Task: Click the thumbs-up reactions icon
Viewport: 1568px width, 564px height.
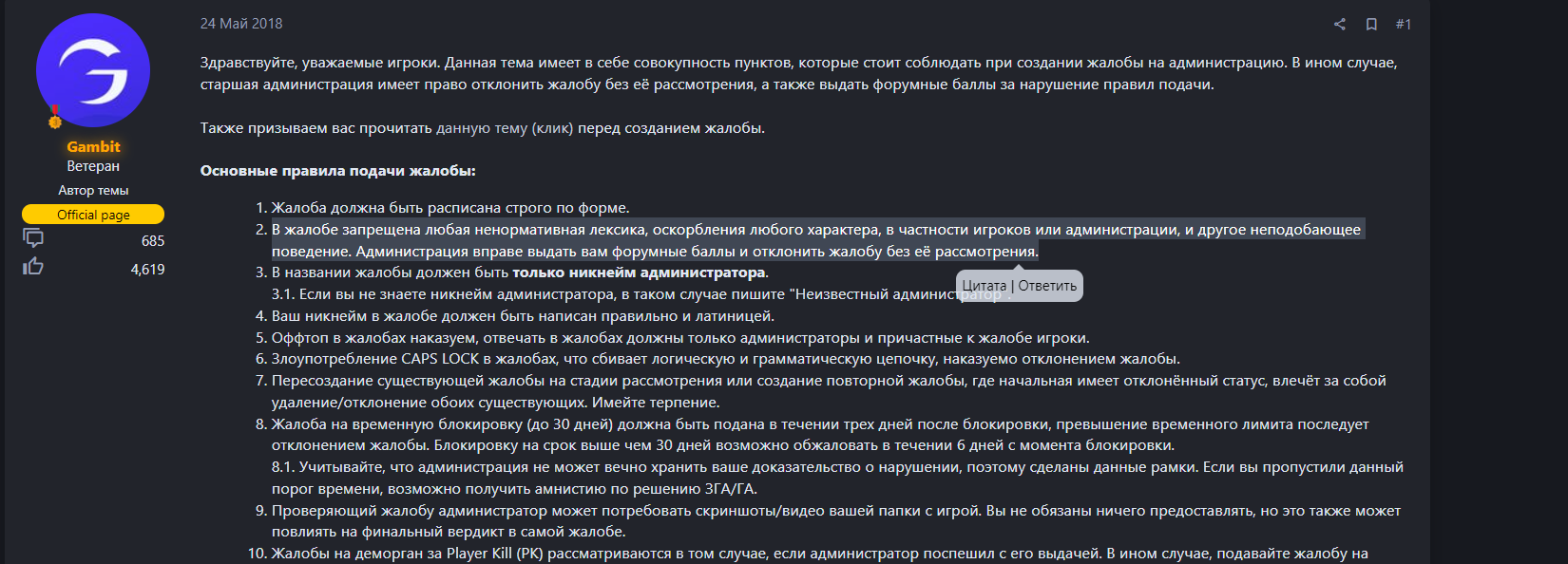Action: [33, 267]
